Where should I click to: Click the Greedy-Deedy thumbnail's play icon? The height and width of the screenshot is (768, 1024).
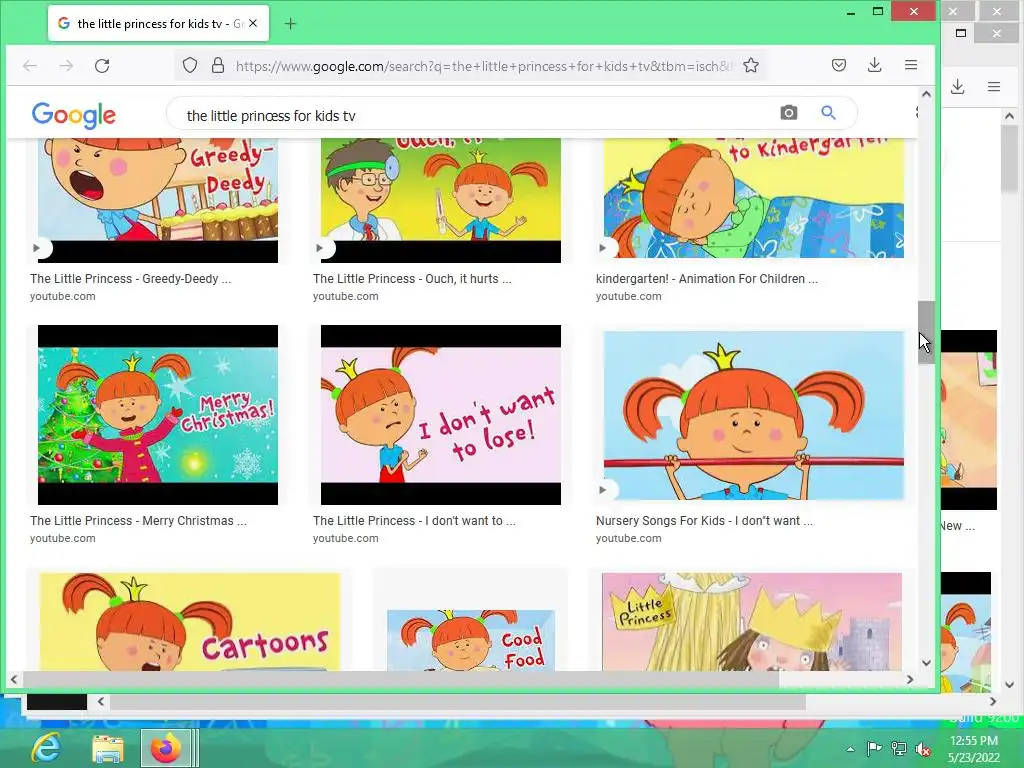pos(37,248)
